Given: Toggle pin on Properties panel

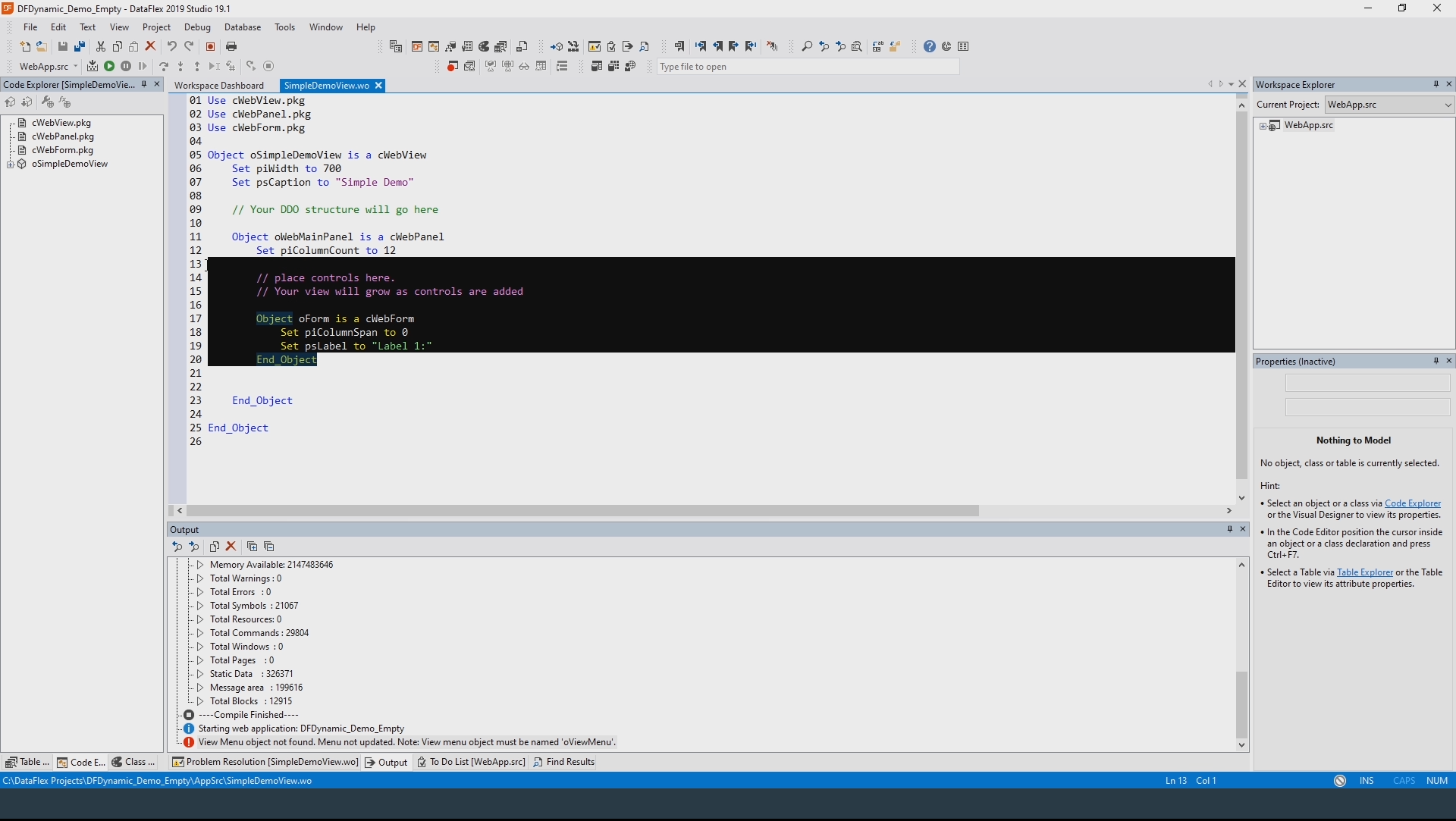Looking at the screenshot, I should (1436, 362).
